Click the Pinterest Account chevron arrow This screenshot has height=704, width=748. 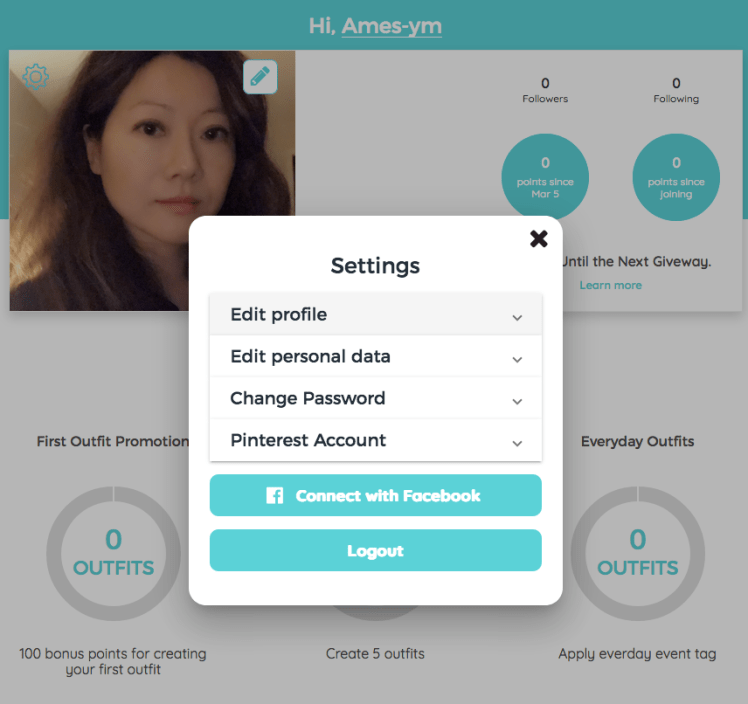click(x=517, y=444)
